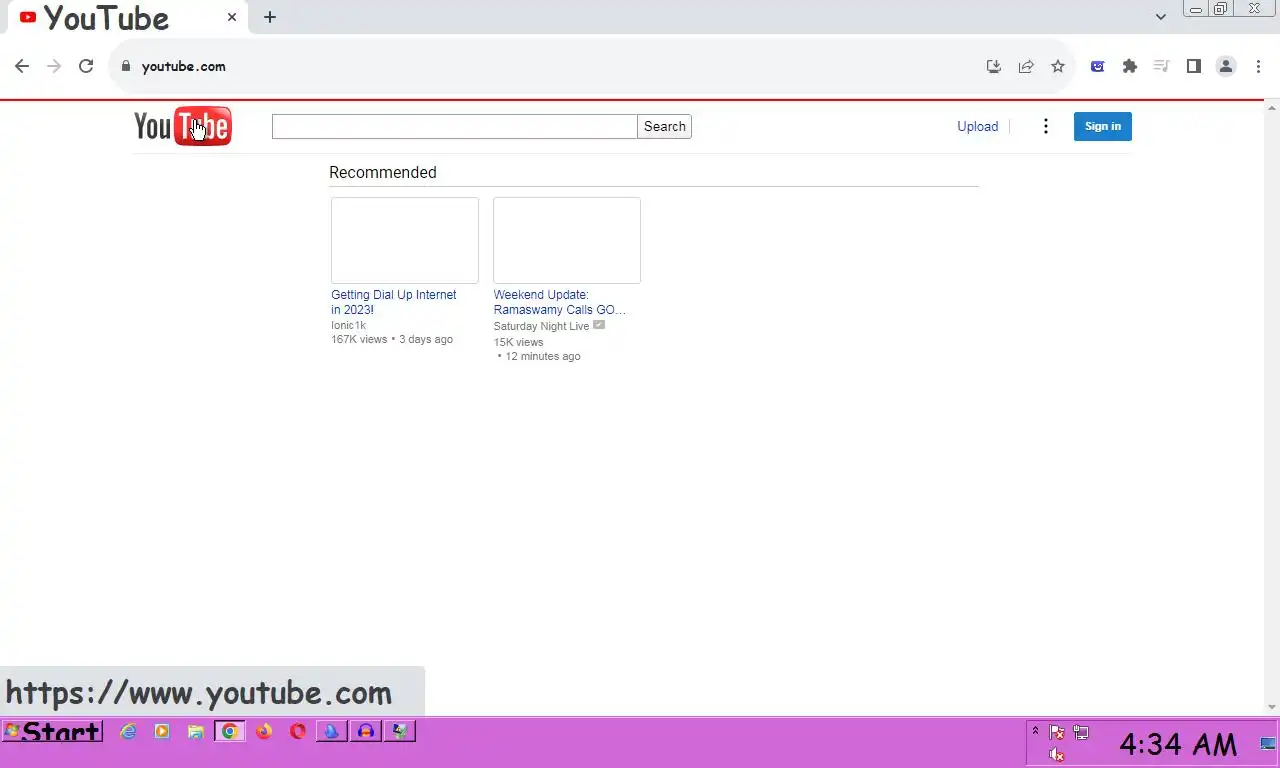This screenshot has width=1280, height=768.
Task: Click the network tray icon
Action: coord(1081,732)
